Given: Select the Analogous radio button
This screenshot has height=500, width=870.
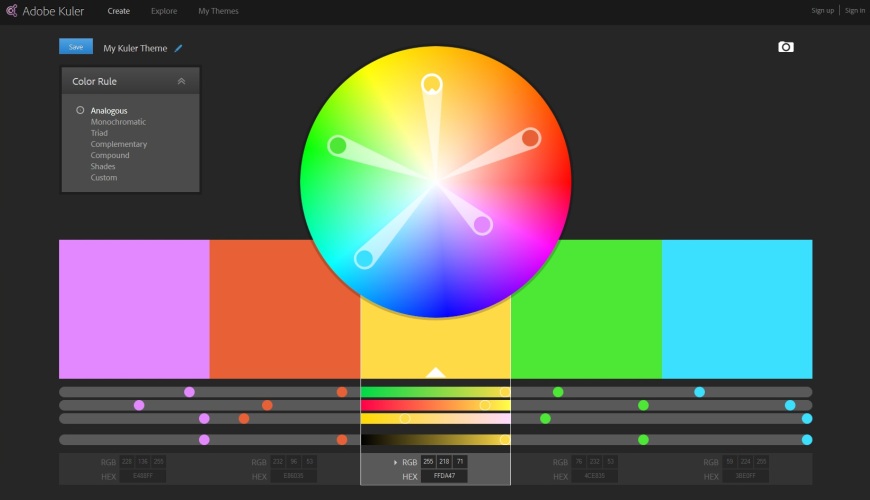Looking at the screenshot, I should [80, 110].
